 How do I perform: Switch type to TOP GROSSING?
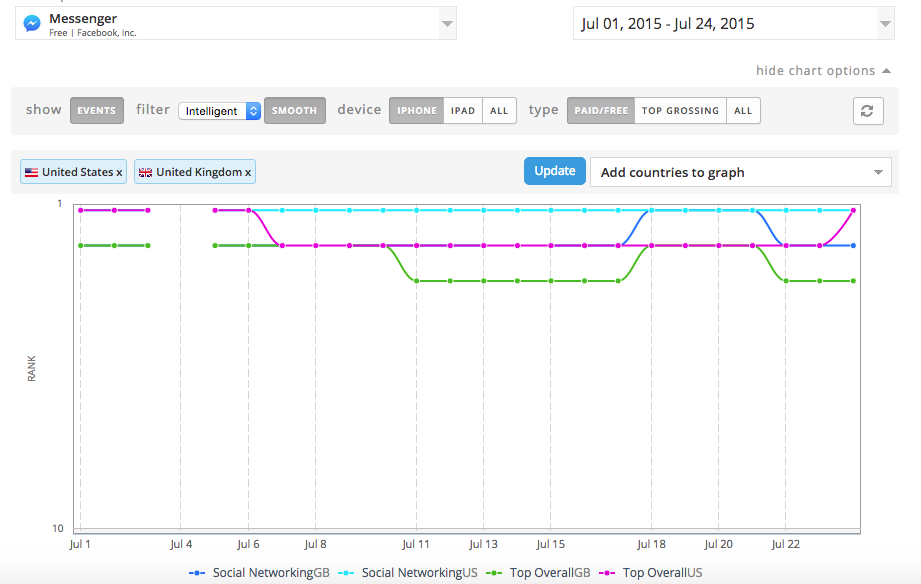pos(680,111)
